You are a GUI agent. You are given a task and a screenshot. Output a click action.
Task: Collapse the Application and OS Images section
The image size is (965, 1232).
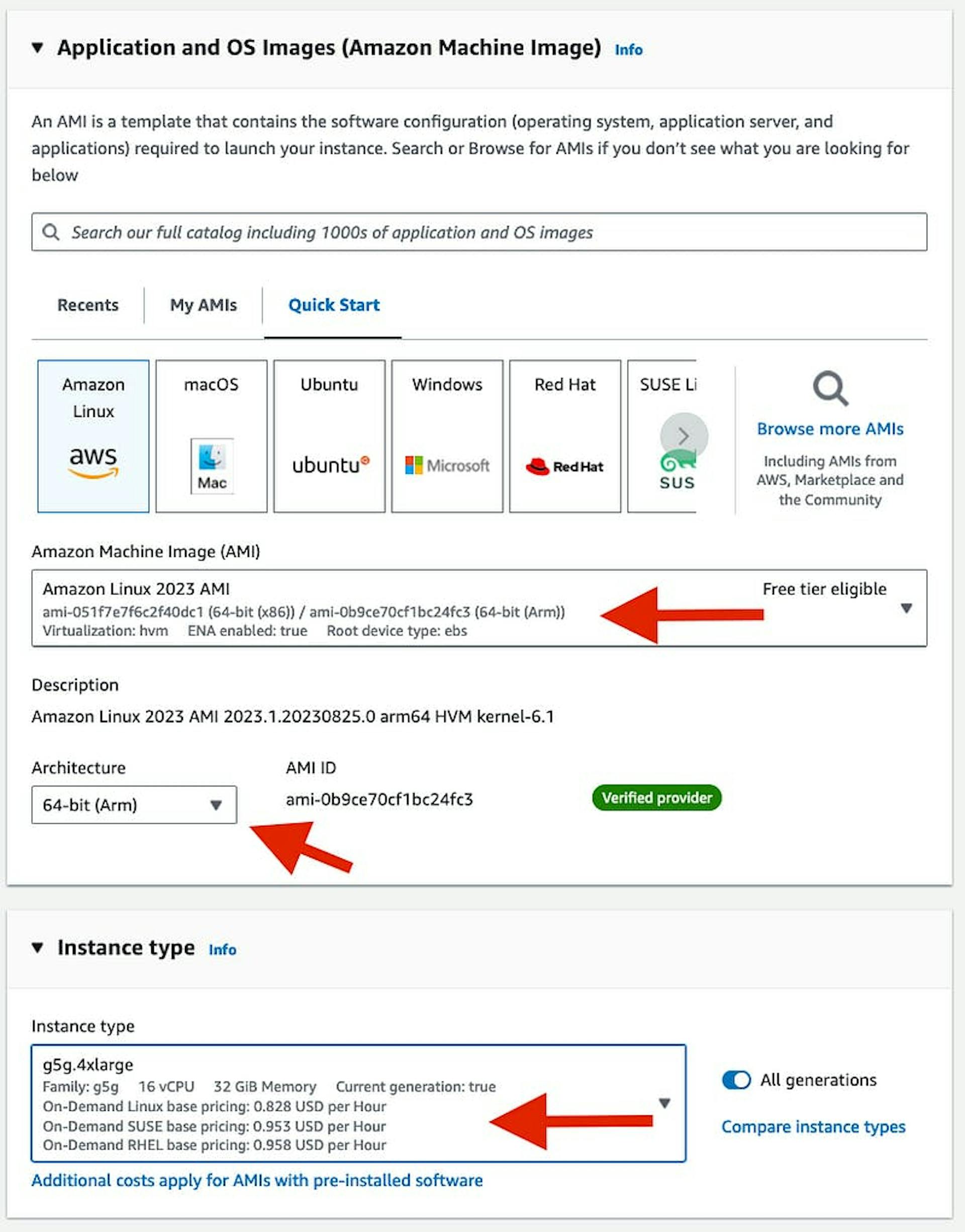coord(37,47)
